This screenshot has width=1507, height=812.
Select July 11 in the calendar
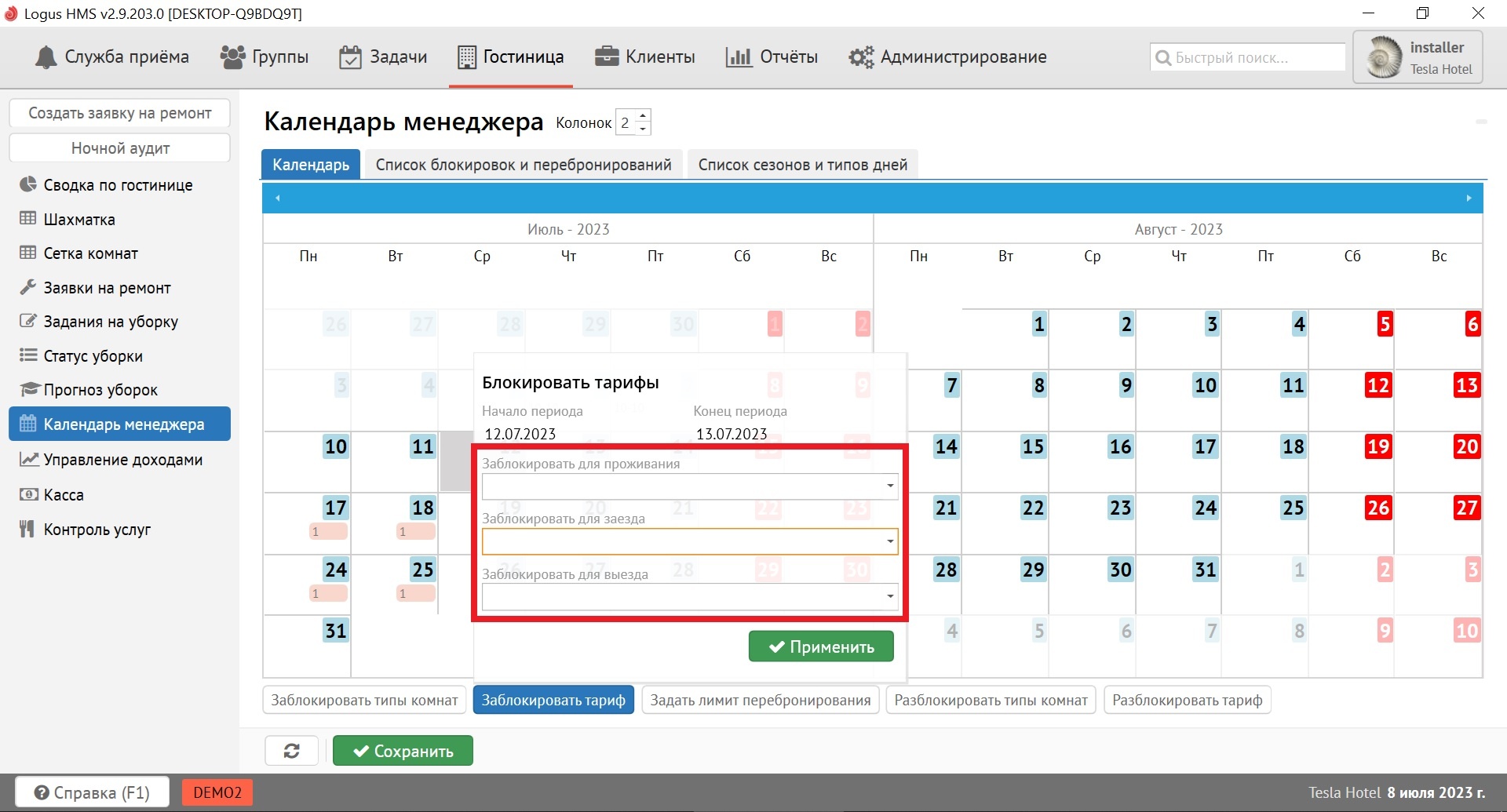(422, 446)
